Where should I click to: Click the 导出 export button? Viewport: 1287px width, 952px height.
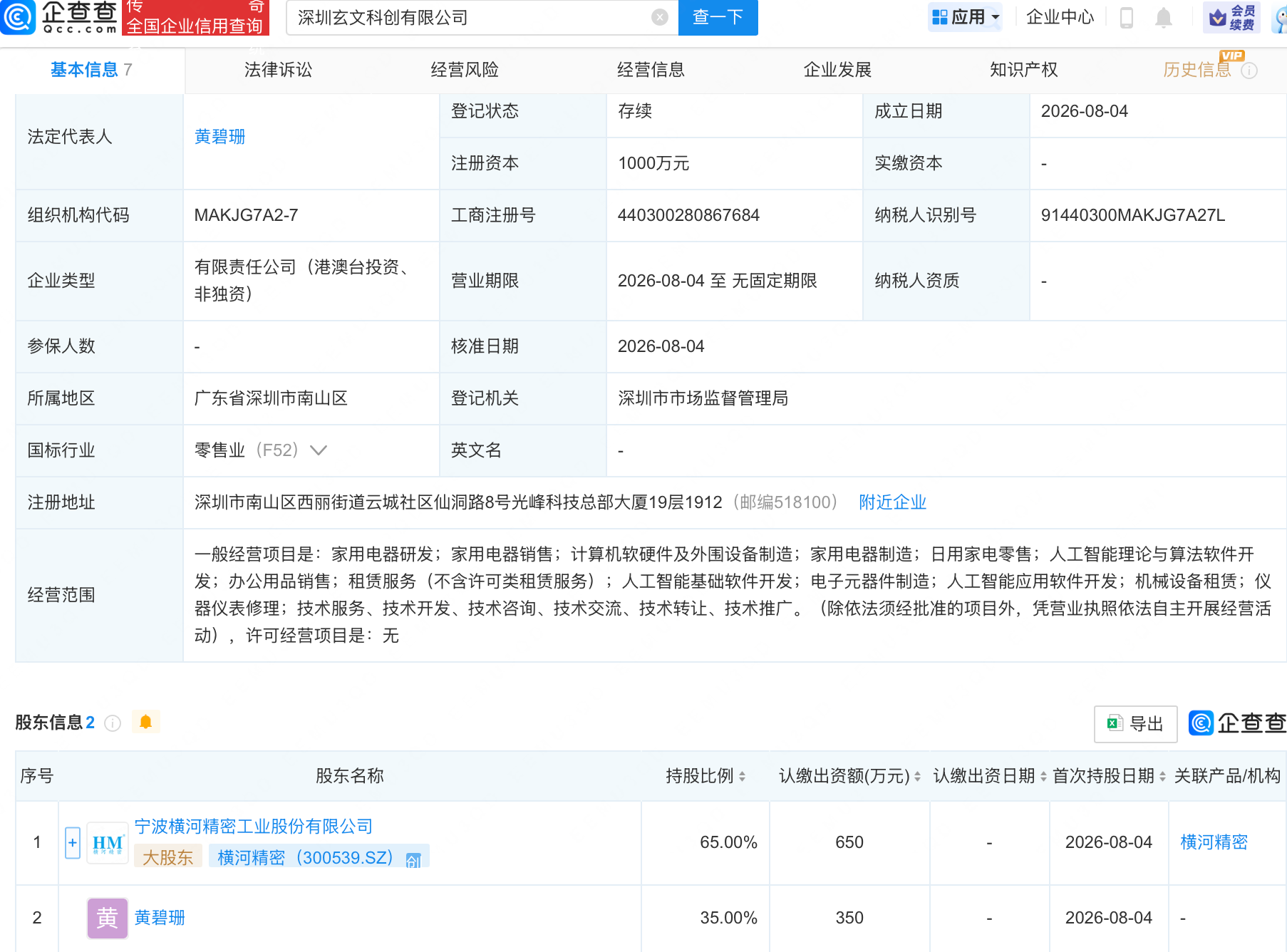[1136, 724]
